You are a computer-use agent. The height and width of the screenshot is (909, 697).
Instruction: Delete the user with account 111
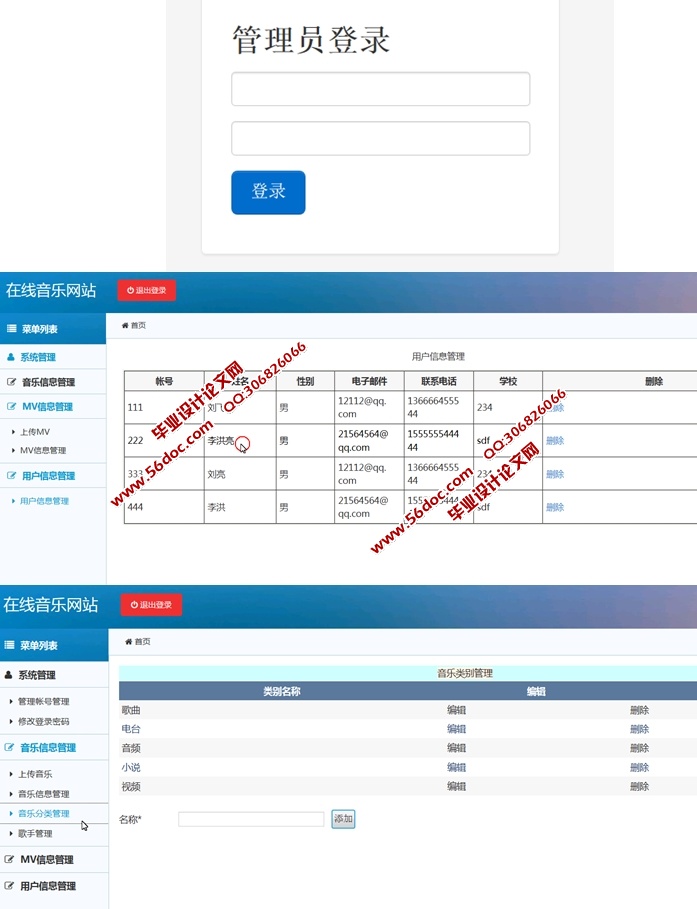(555, 408)
